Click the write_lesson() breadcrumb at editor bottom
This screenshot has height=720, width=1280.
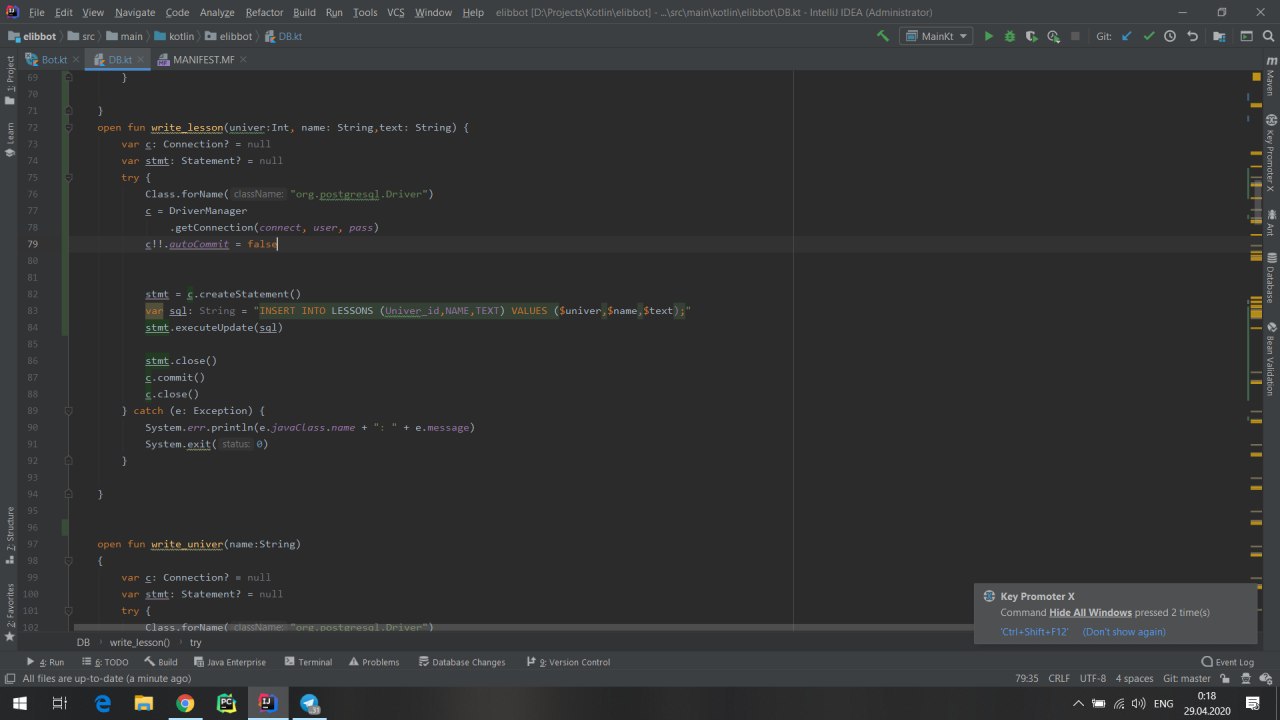click(140, 643)
